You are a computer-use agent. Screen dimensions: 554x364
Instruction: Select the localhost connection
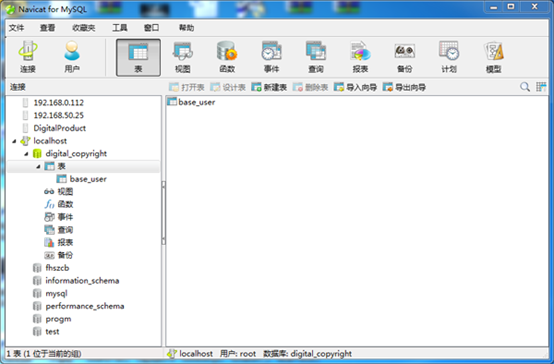point(50,141)
